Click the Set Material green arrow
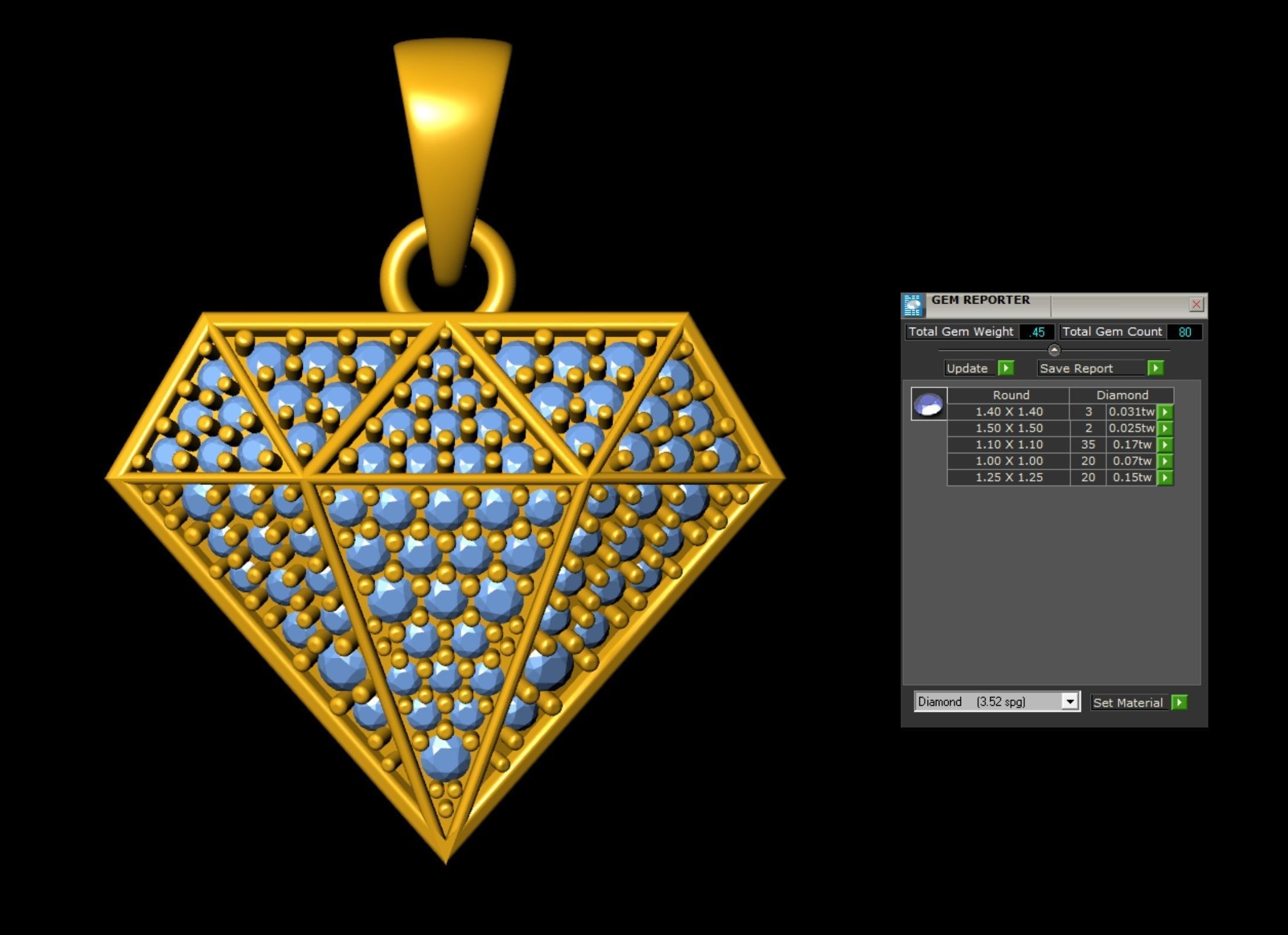The height and width of the screenshot is (935, 1288). coord(1179,702)
